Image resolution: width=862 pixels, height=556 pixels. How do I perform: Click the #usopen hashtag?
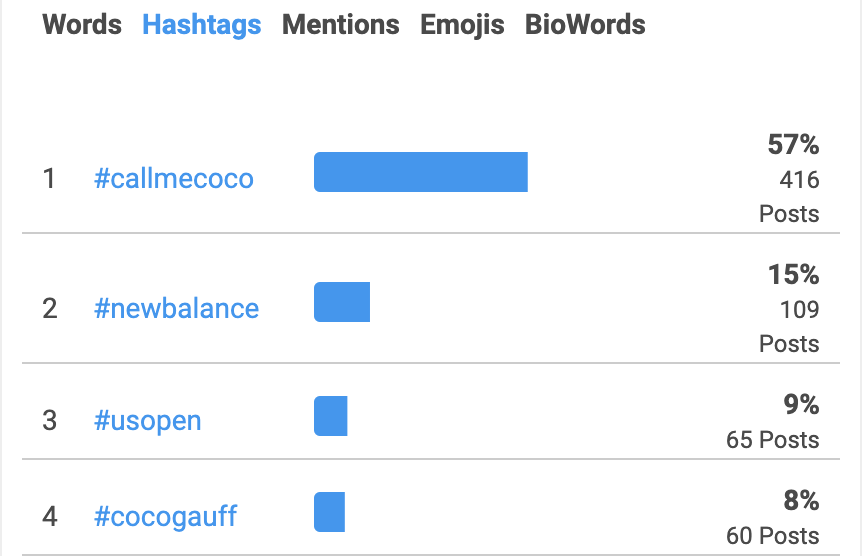click(x=148, y=421)
